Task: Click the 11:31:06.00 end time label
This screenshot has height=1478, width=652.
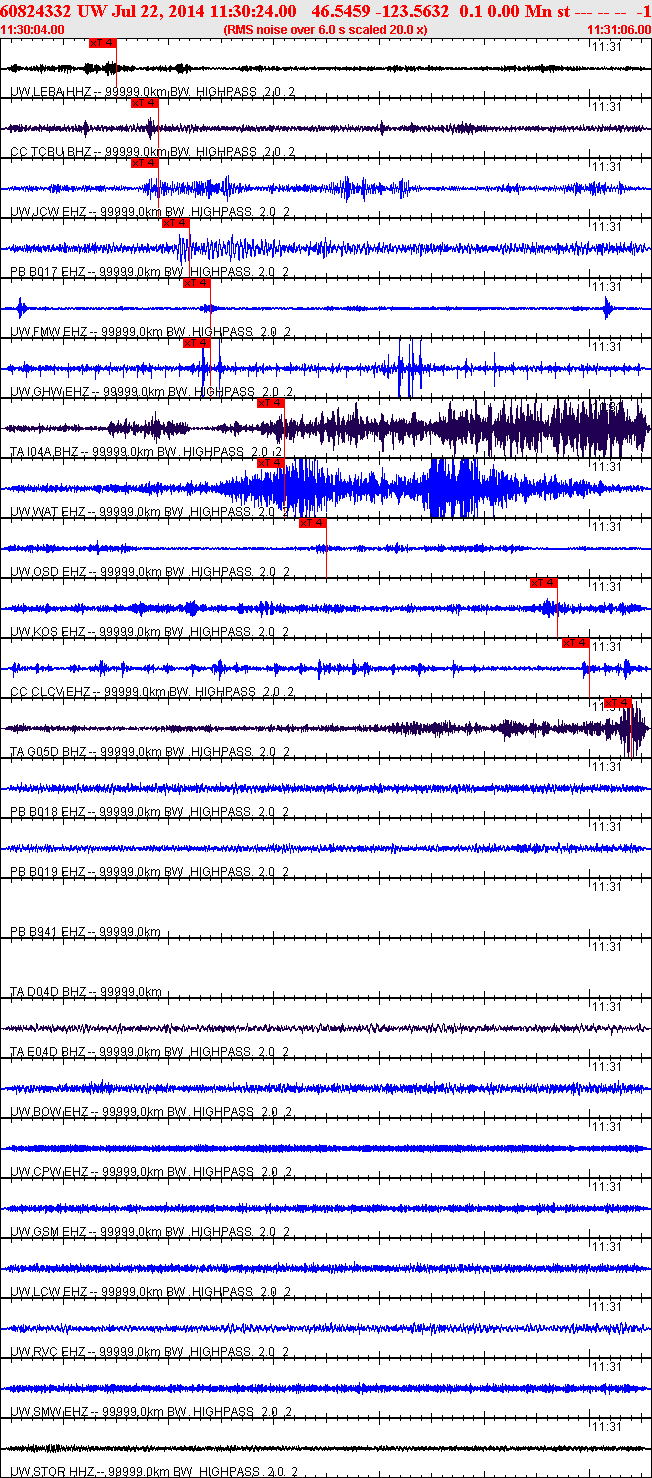Action: tap(620, 29)
